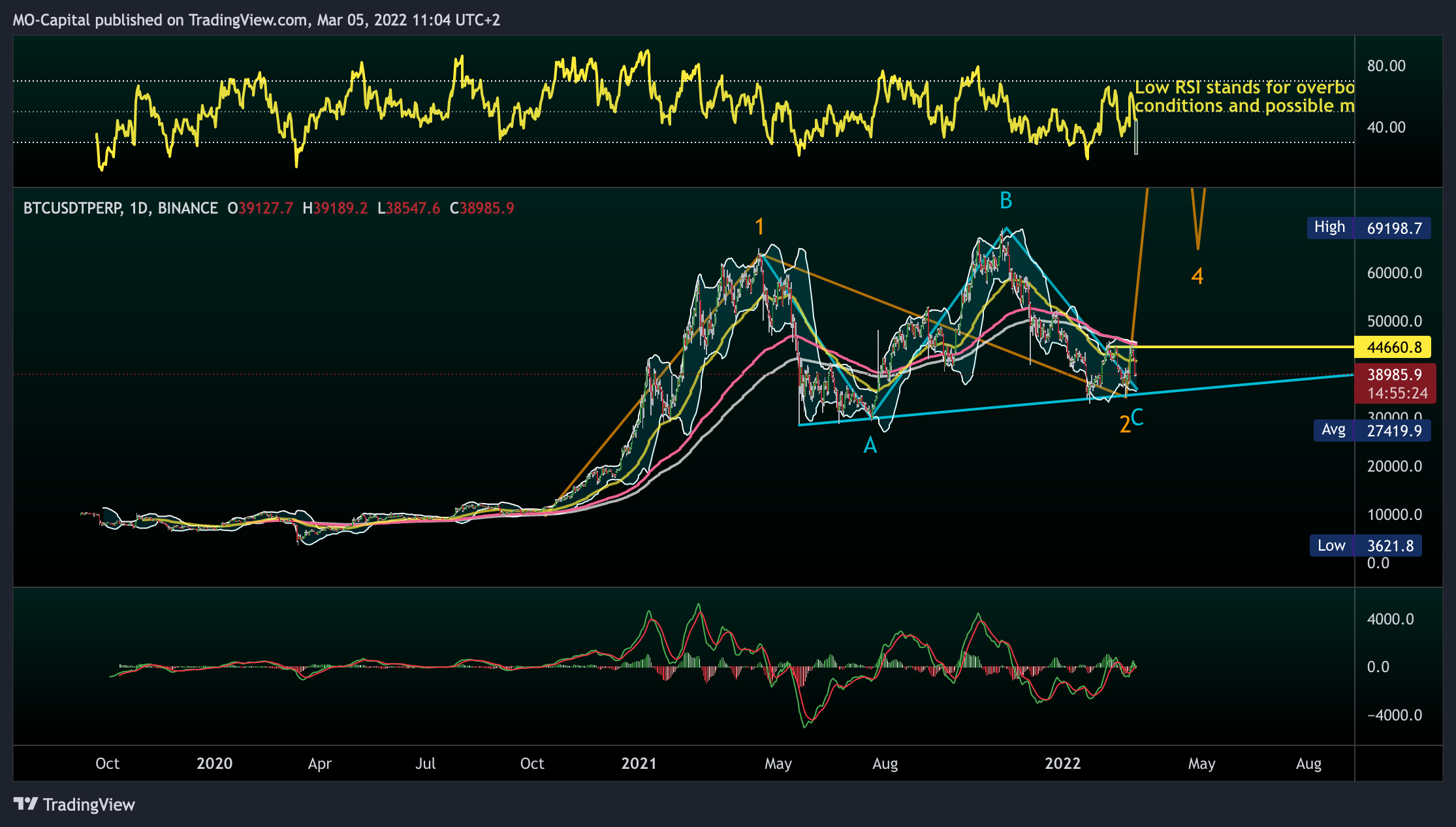This screenshot has height=827, width=1456.
Task: Select the orange wave label 4
Action: 1197,276
